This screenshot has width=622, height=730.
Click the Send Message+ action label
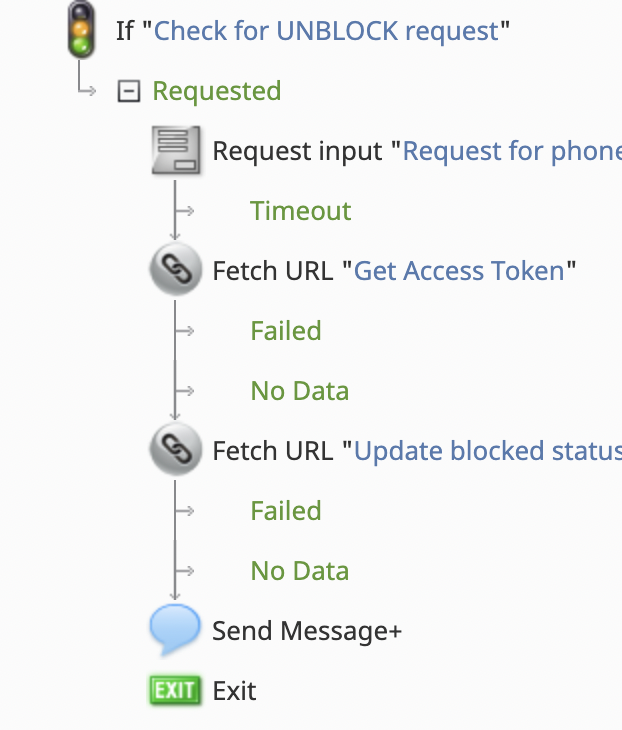click(x=307, y=631)
